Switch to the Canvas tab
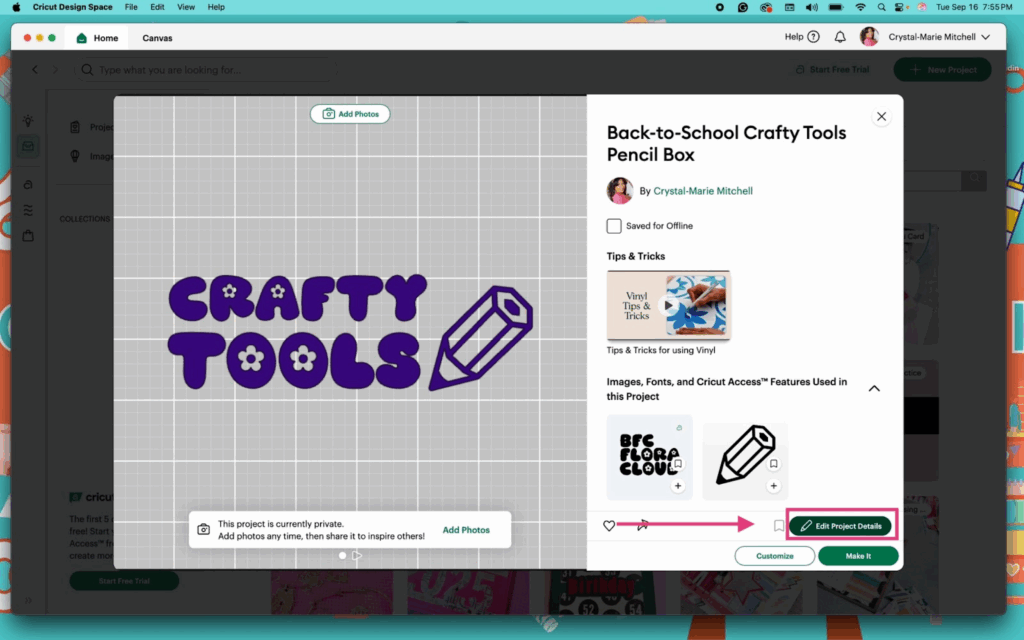1024x640 pixels. point(157,38)
